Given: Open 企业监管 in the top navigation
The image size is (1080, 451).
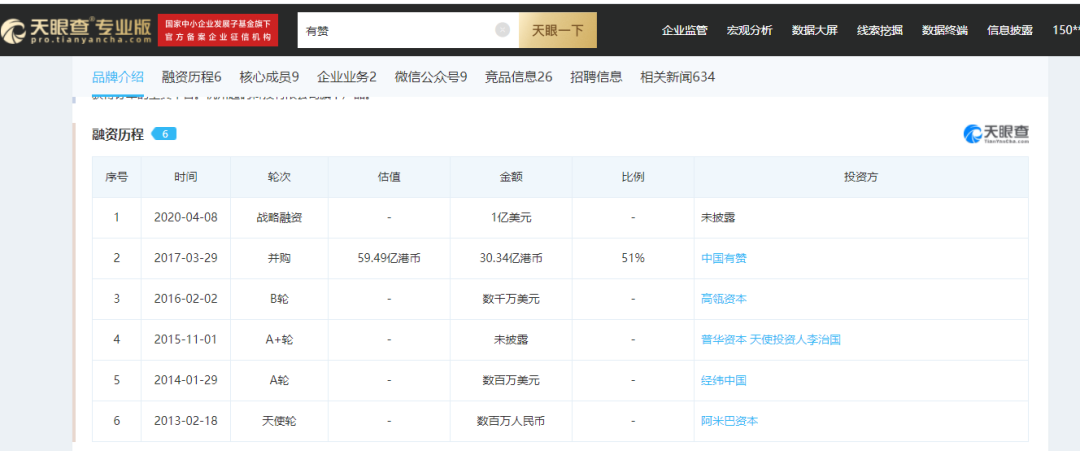Looking at the screenshot, I should [684, 30].
